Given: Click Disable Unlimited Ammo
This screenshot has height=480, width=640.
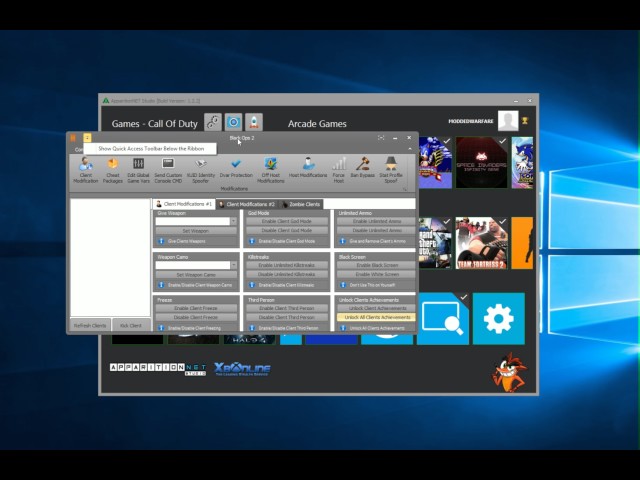Looking at the screenshot, I should point(377,231).
